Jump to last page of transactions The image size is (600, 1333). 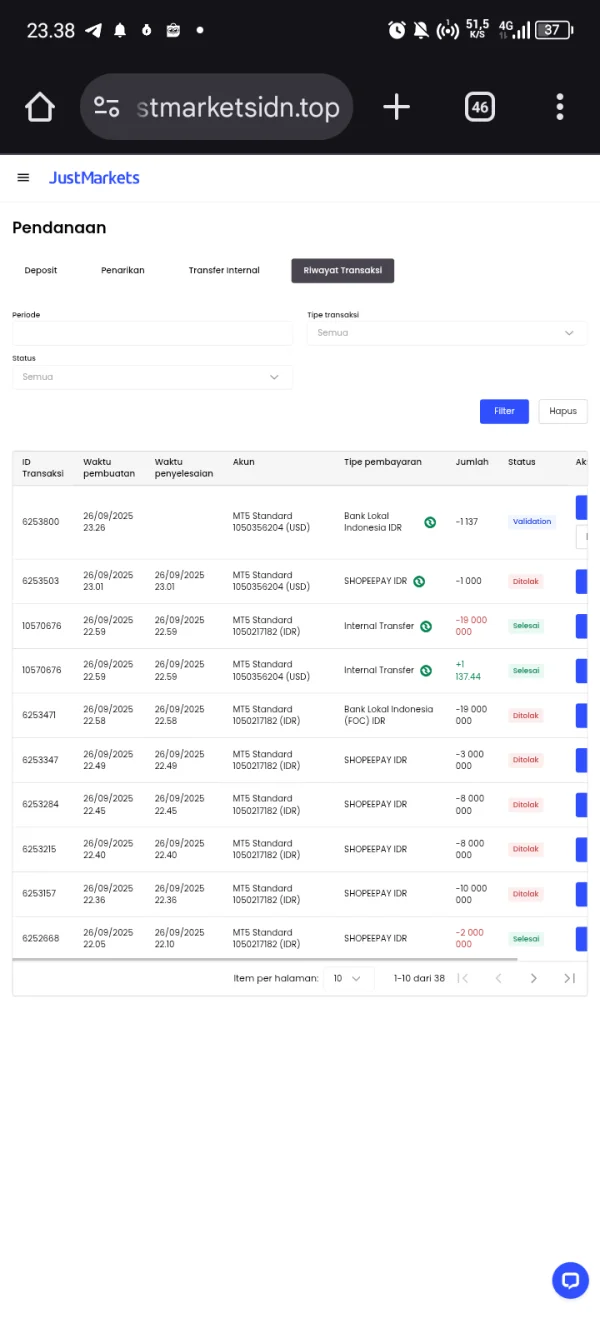click(569, 978)
